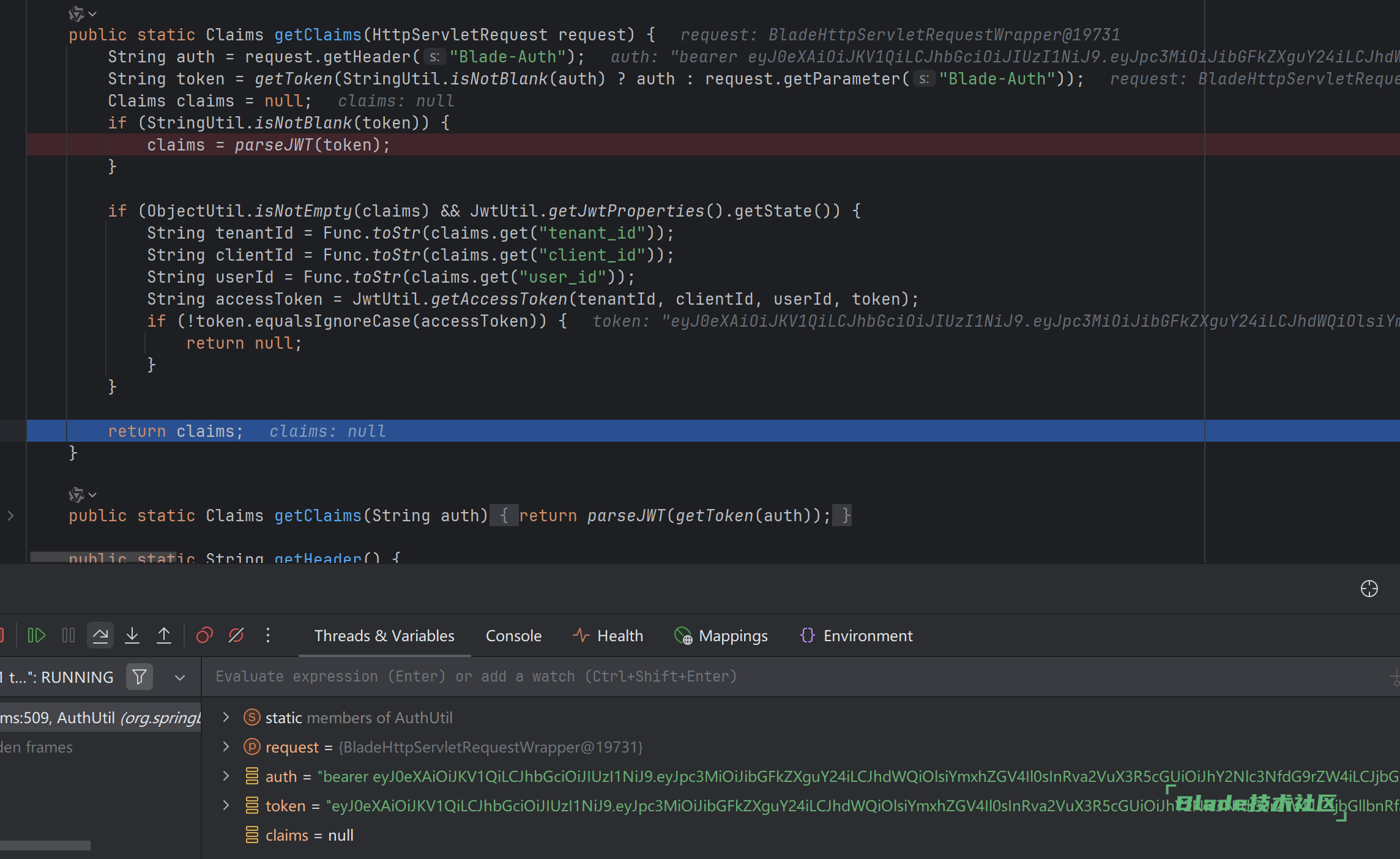Expand static members of AuthUtil
Viewport: 1400px width, 859px height.
(x=226, y=717)
